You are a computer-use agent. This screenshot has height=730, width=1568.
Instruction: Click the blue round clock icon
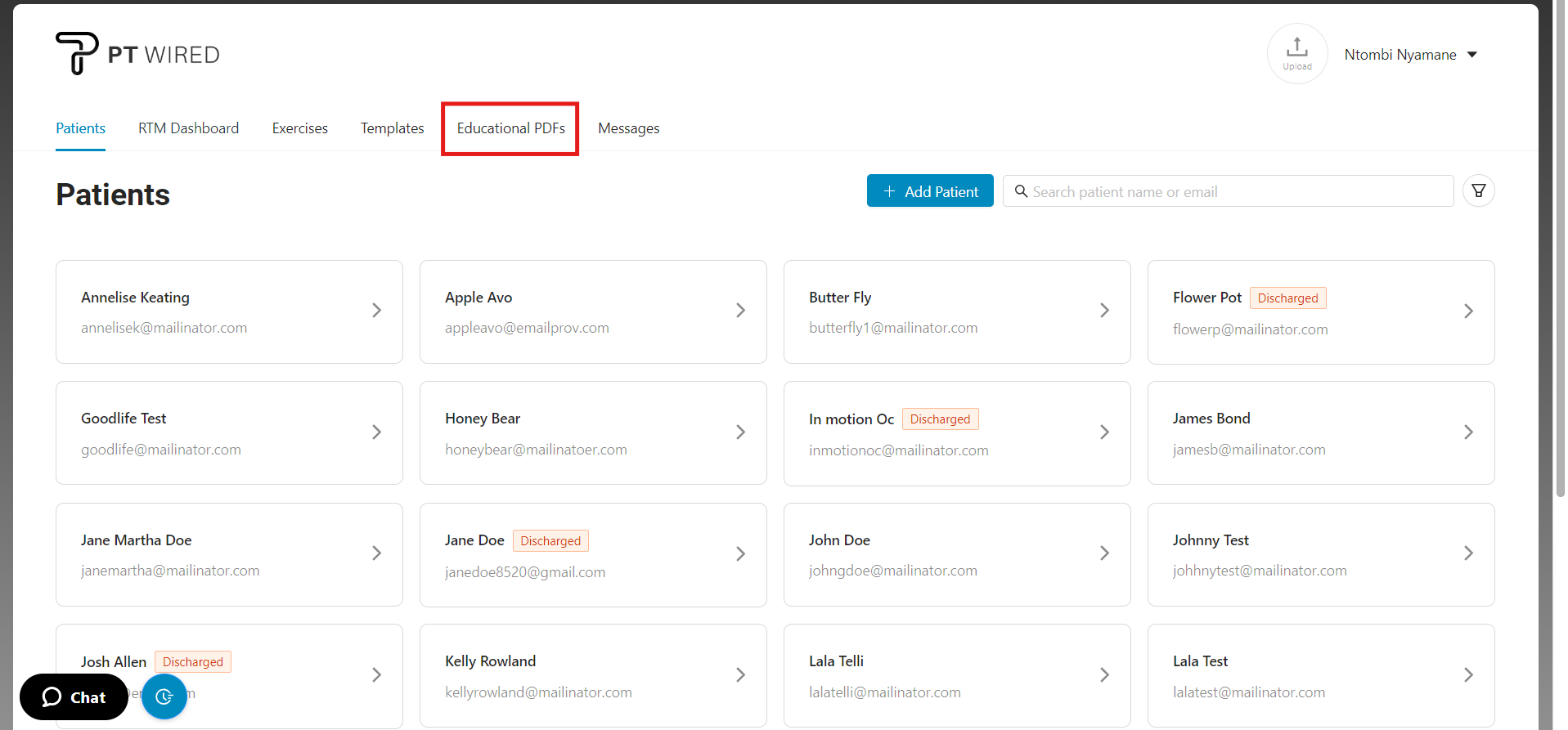[x=164, y=696]
